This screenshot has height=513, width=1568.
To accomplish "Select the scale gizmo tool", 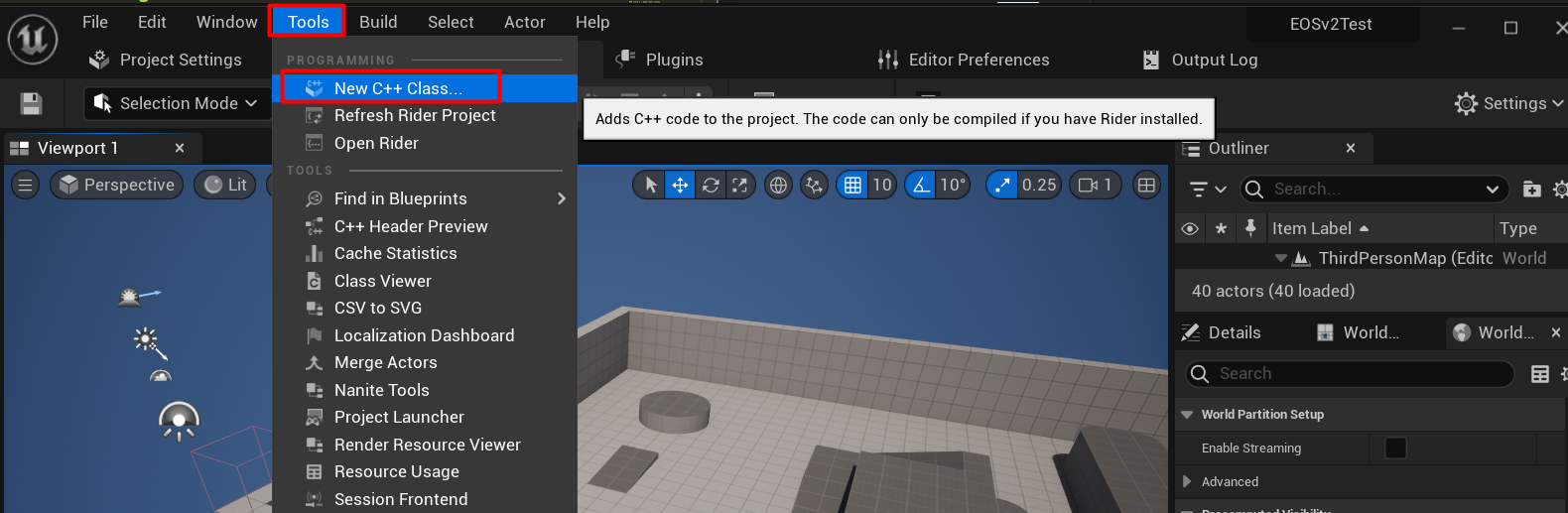I will [740, 185].
